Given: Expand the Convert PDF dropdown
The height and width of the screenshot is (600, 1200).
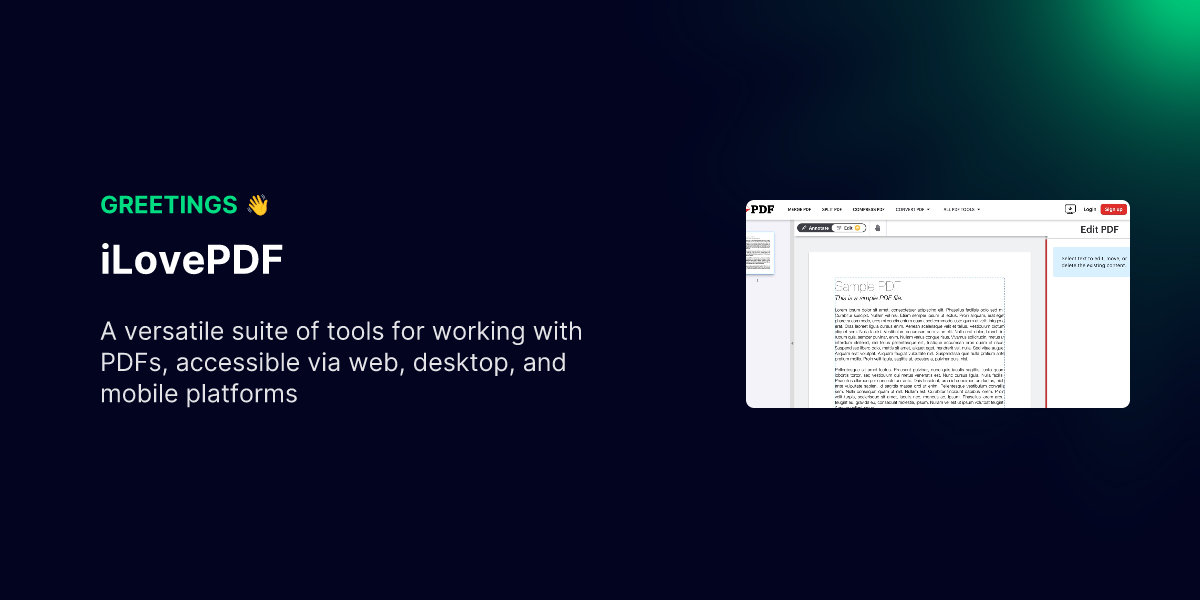Looking at the screenshot, I should [912, 209].
